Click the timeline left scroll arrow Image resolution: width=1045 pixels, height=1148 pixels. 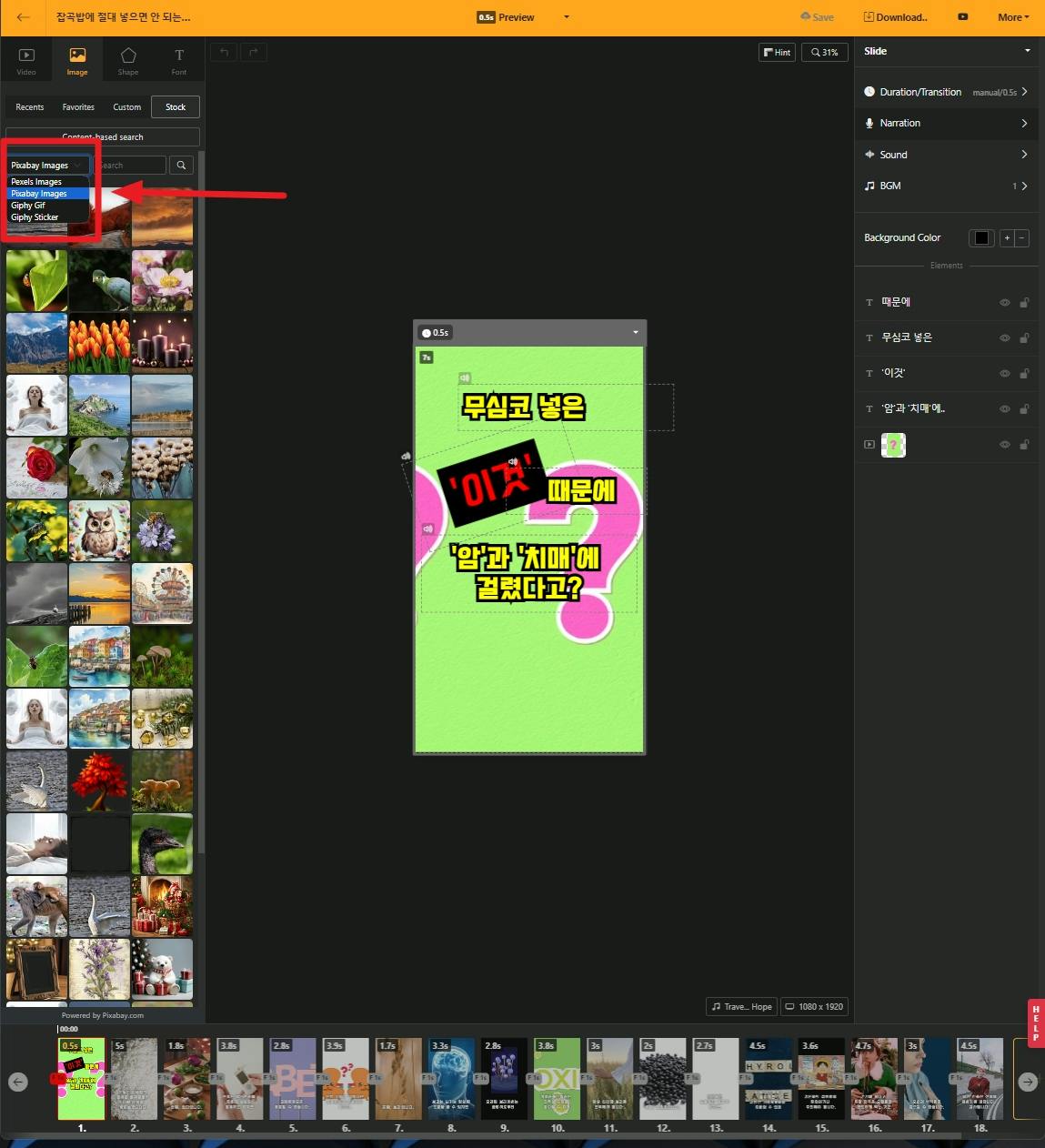click(x=18, y=1082)
